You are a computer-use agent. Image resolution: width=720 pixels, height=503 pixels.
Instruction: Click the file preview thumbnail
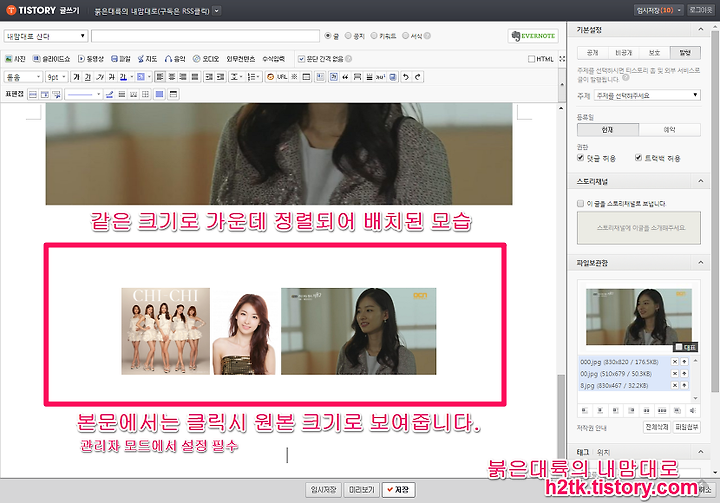(x=639, y=316)
